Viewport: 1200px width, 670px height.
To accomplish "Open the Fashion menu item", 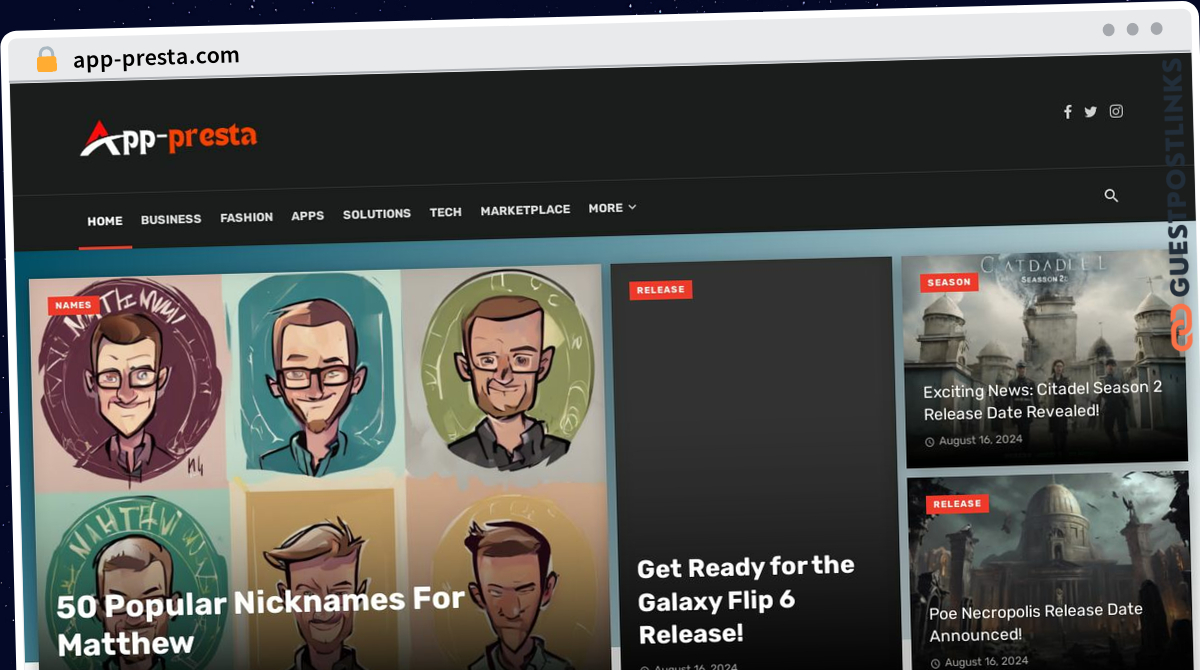I will click(246, 217).
